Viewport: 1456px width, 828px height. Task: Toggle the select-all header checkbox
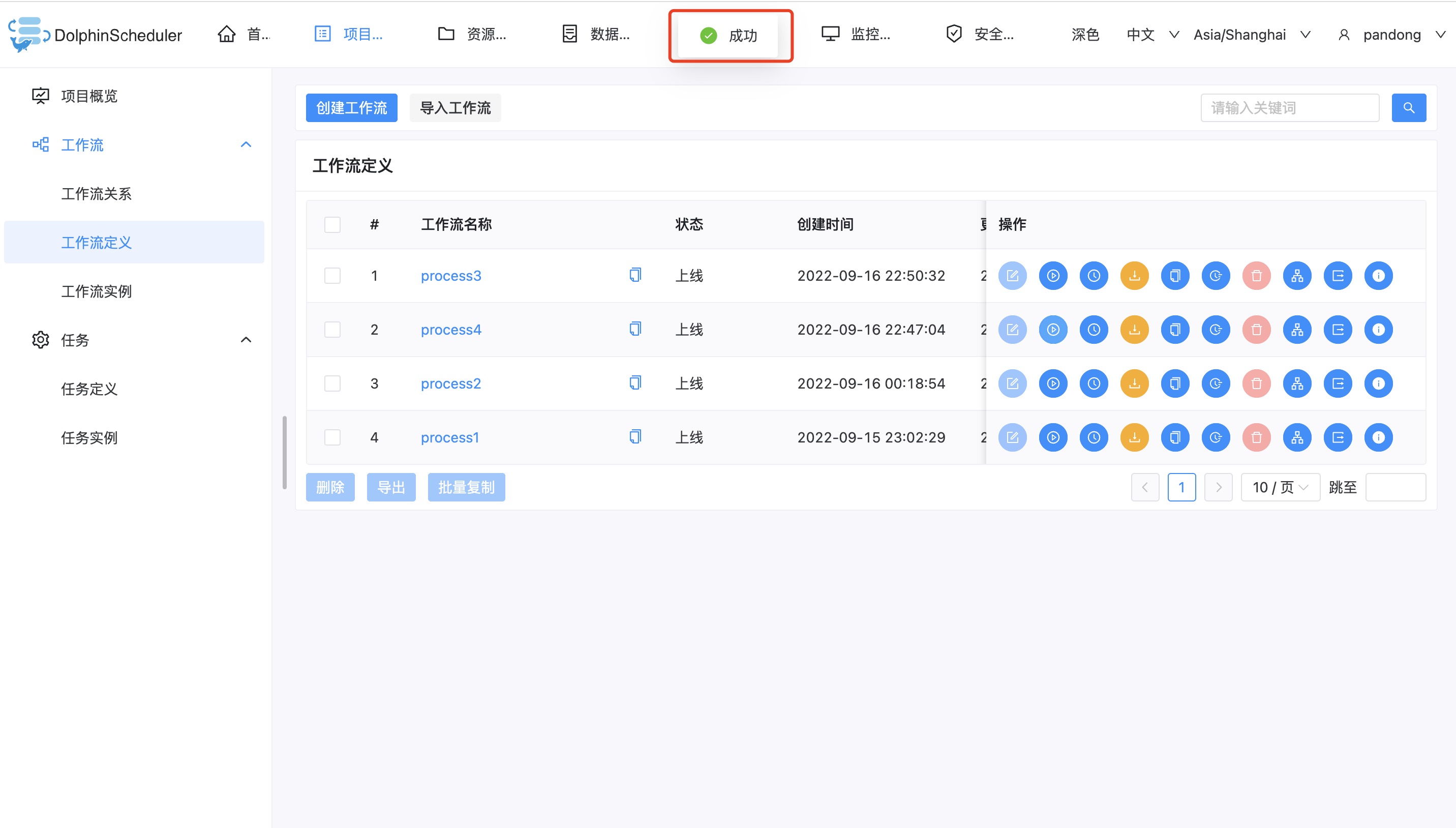332,225
